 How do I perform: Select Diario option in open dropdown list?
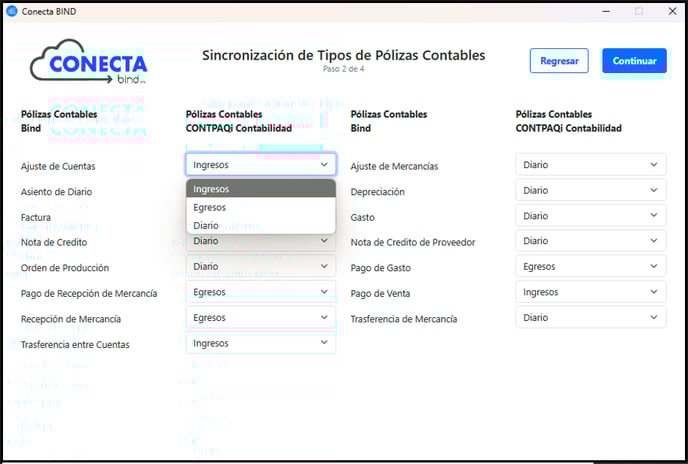[261, 225]
